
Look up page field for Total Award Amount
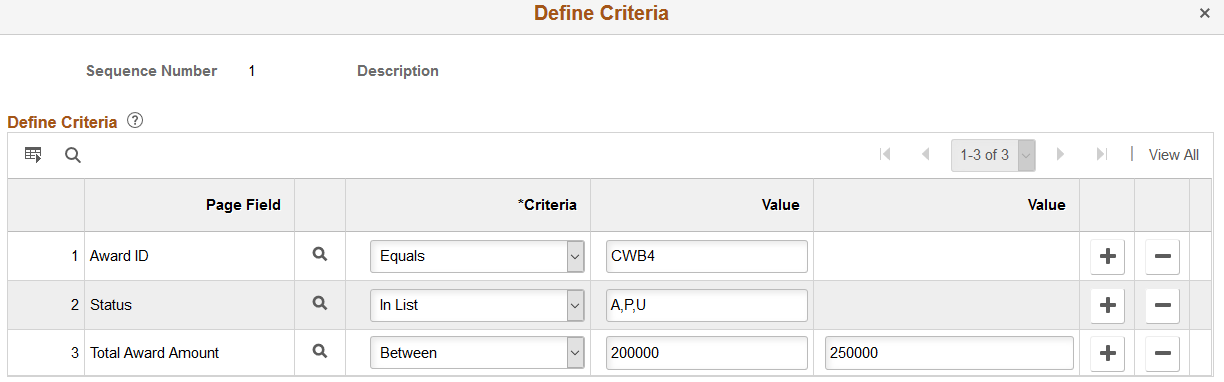coord(319,352)
